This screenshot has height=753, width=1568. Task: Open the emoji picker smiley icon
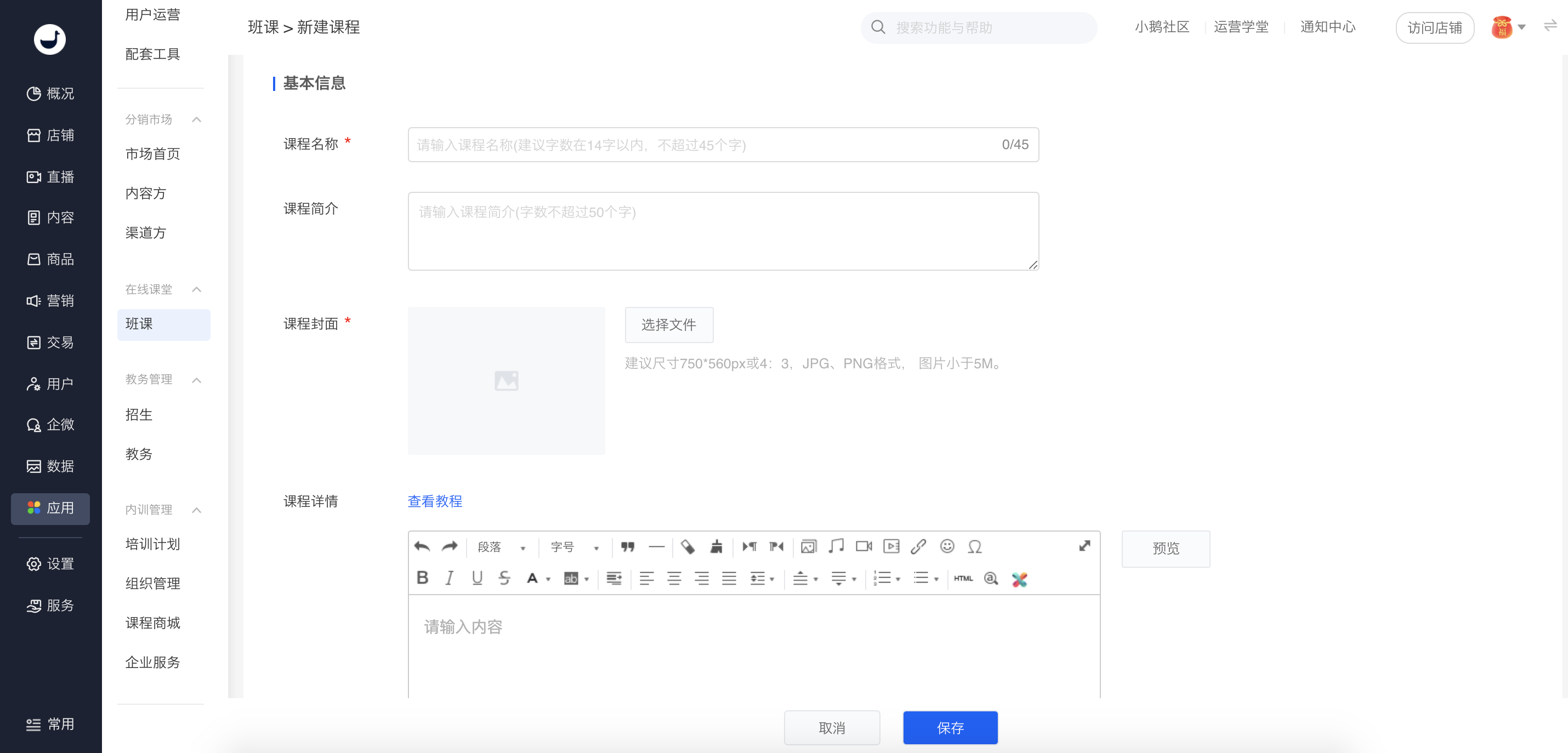click(x=947, y=546)
